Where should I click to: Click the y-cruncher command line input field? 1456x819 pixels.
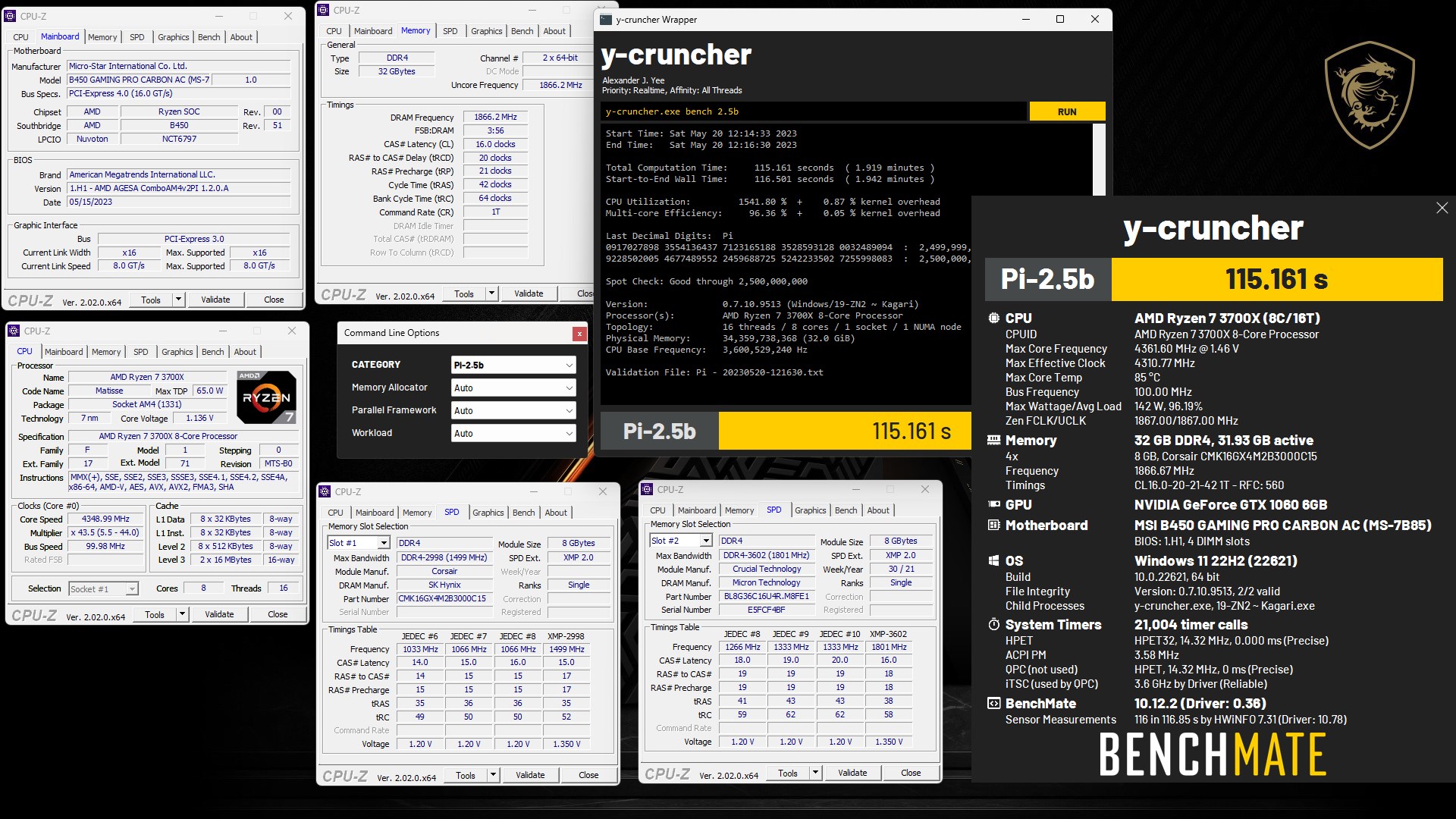tap(814, 111)
